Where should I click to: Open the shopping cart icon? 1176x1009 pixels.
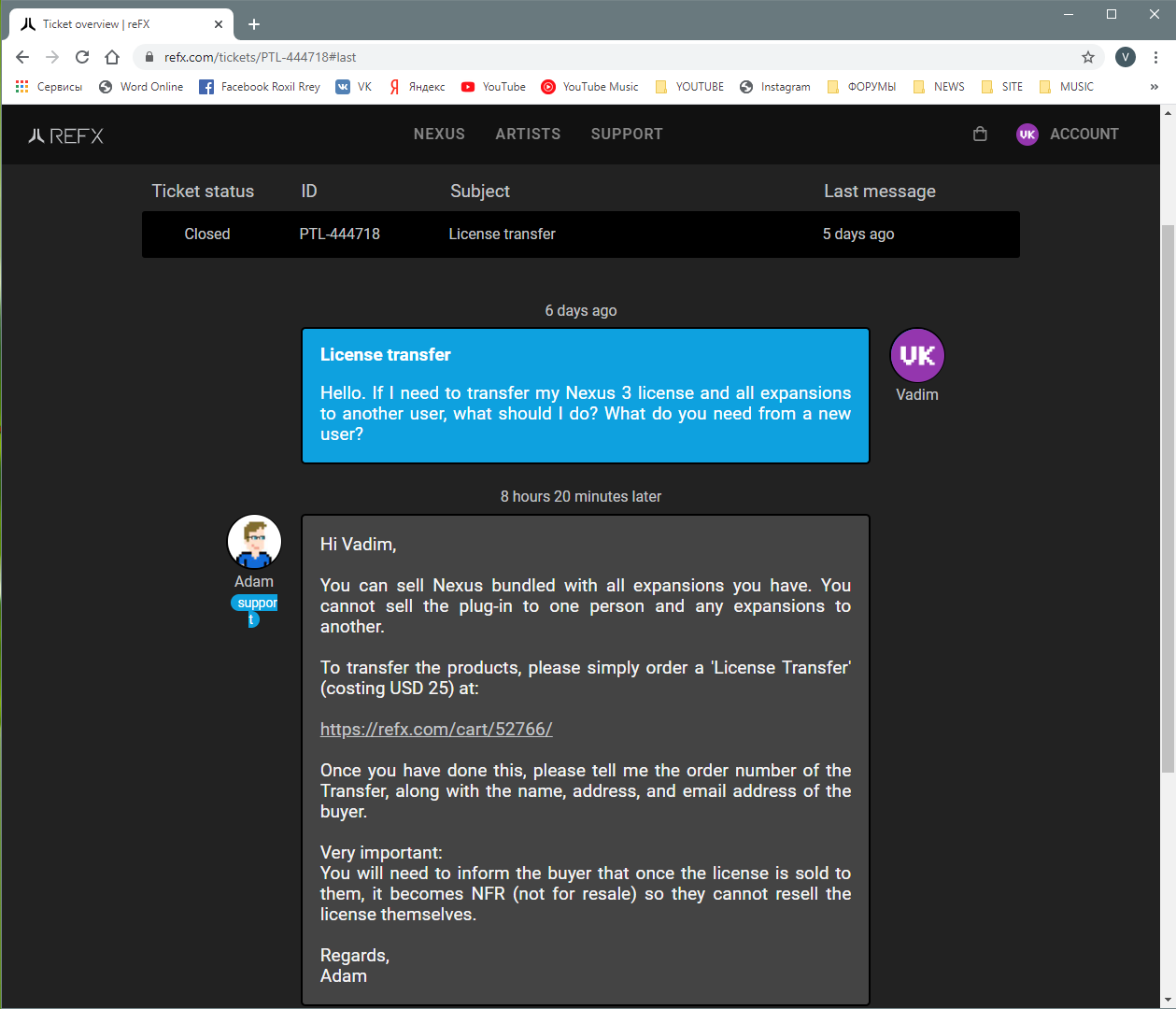tap(980, 134)
